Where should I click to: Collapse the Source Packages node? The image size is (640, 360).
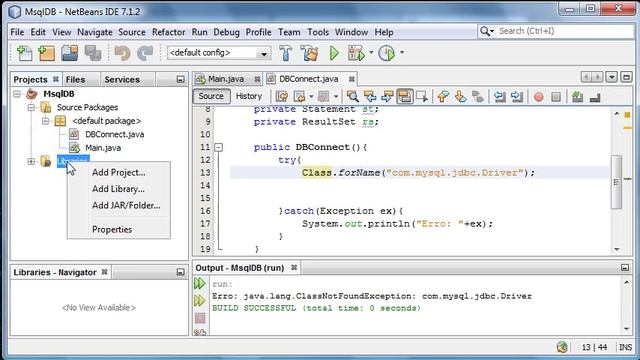tap(31, 108)
